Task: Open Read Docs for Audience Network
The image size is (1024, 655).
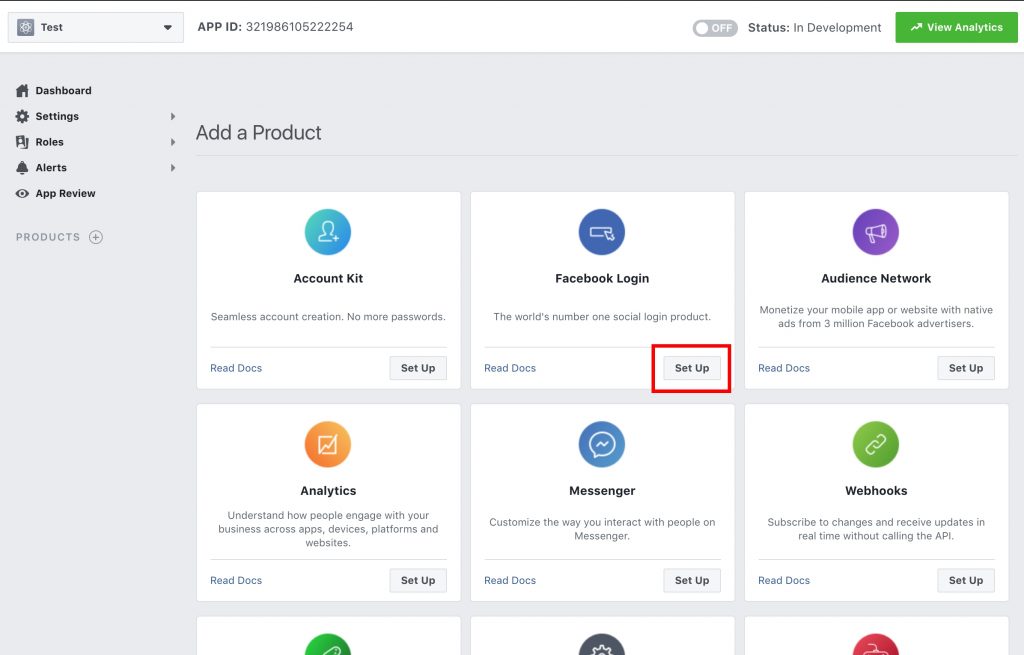Action: coord(784,368)
